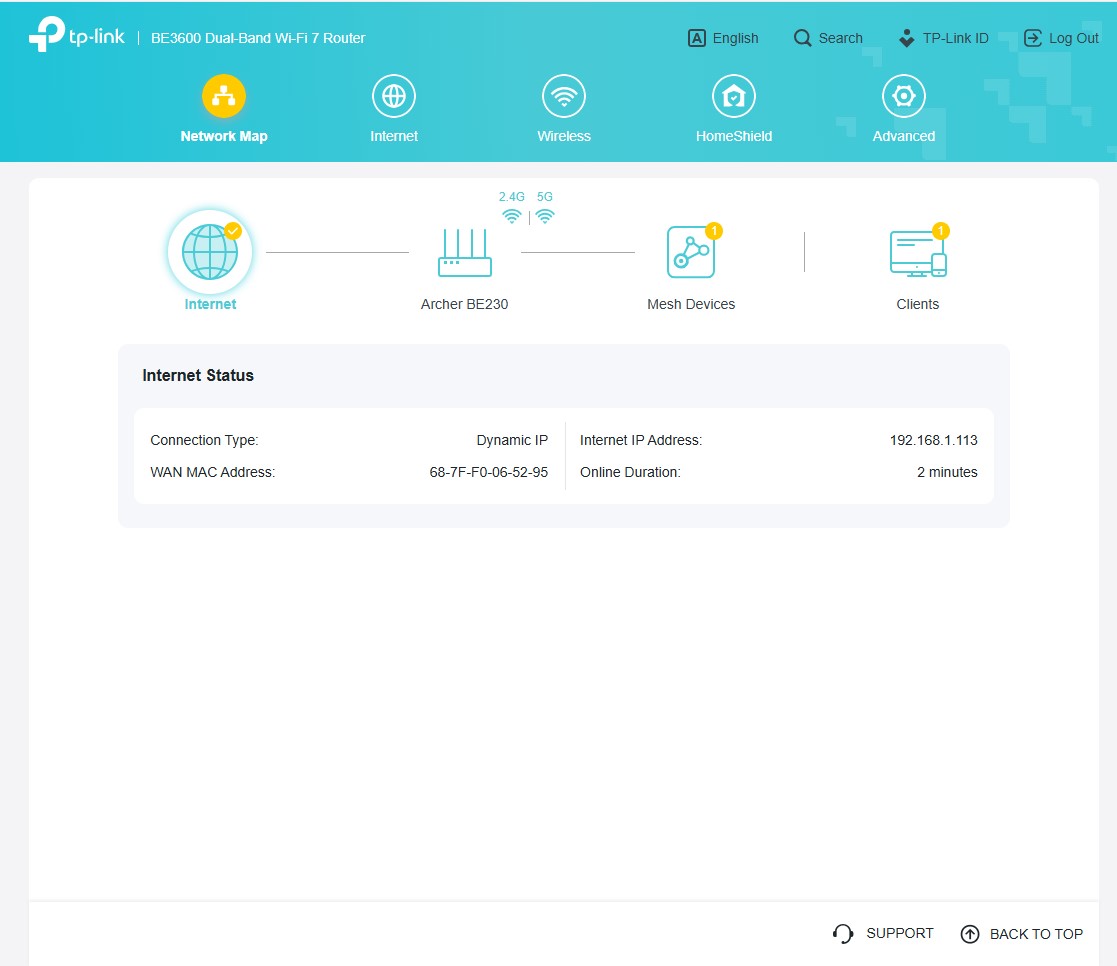Click the Mesh Devices count badge
The height and width of the screenshot is (966, 1117).
(x=714, y=231)
